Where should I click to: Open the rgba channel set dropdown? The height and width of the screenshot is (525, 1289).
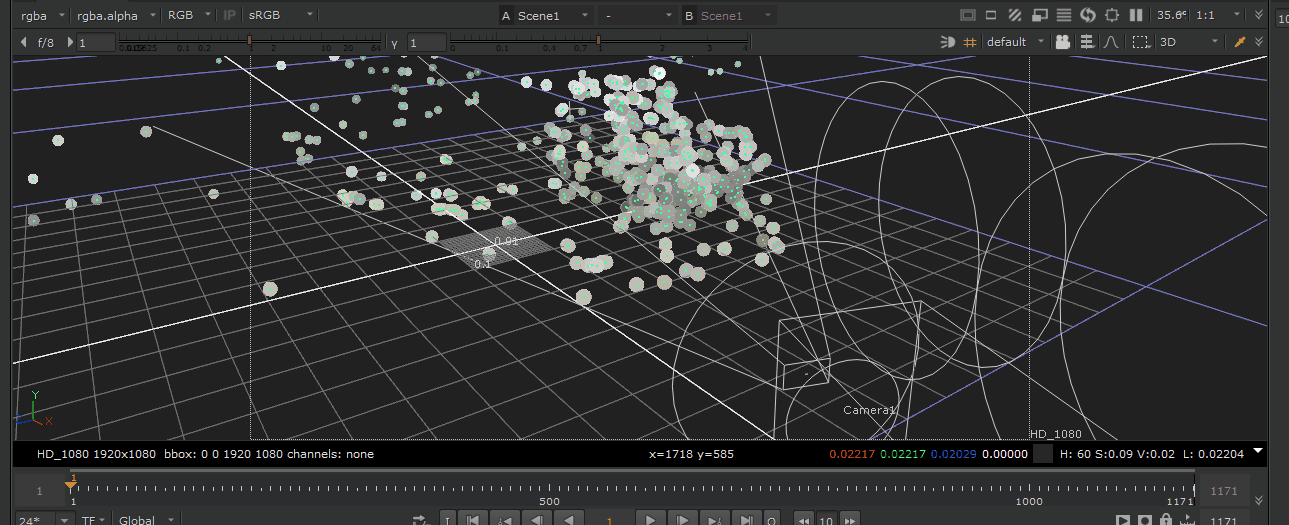pos(42,15)
